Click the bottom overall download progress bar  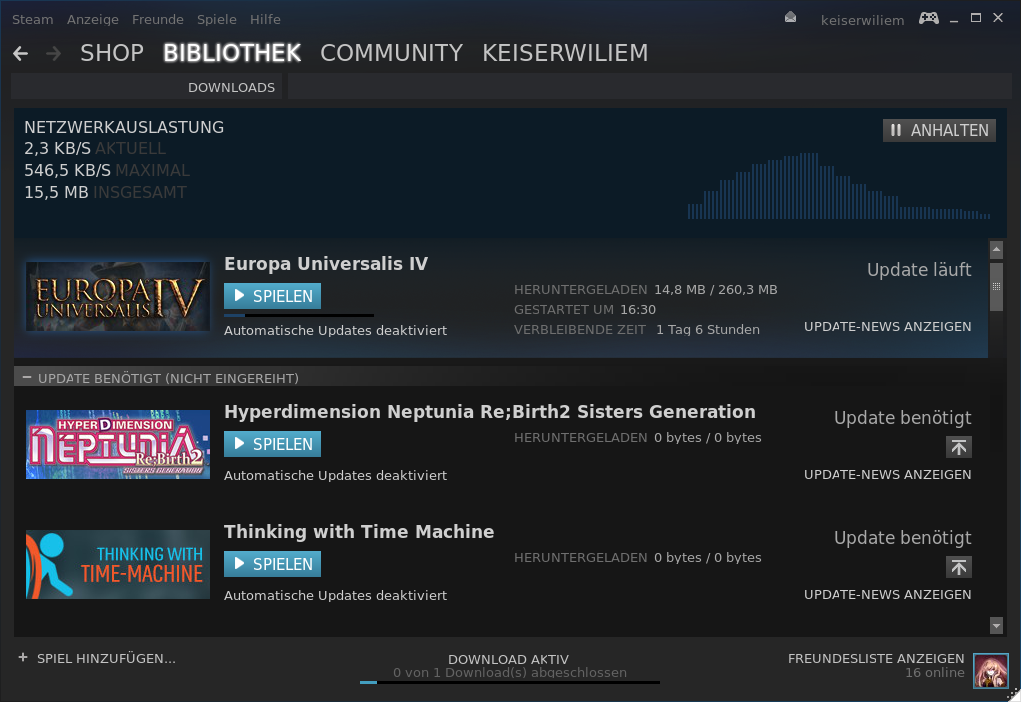point(510,682)
